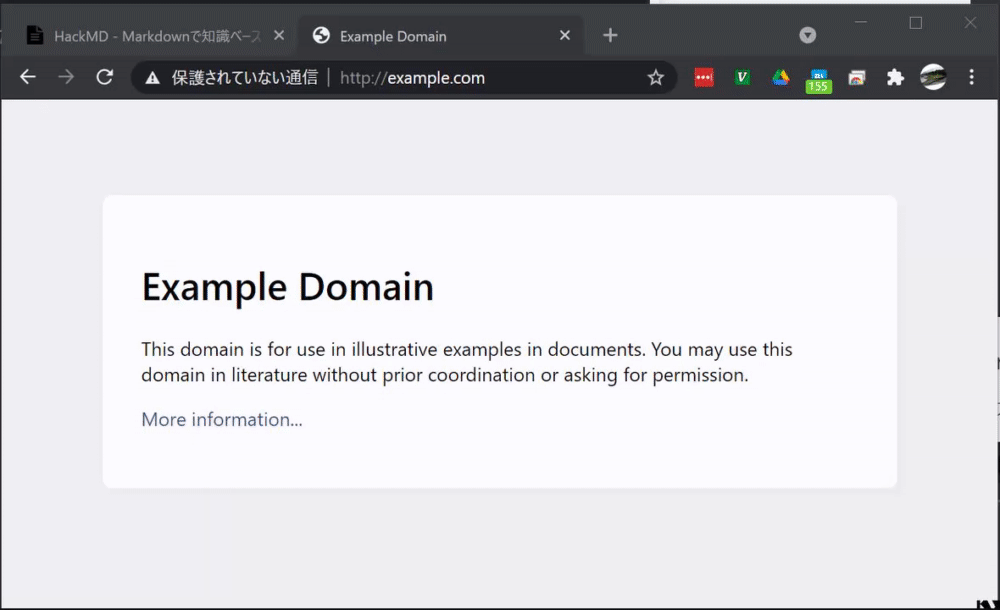This screenshot has height=610, width=1000.
Task: Open the LastPass extension icon
Action: 703,77
